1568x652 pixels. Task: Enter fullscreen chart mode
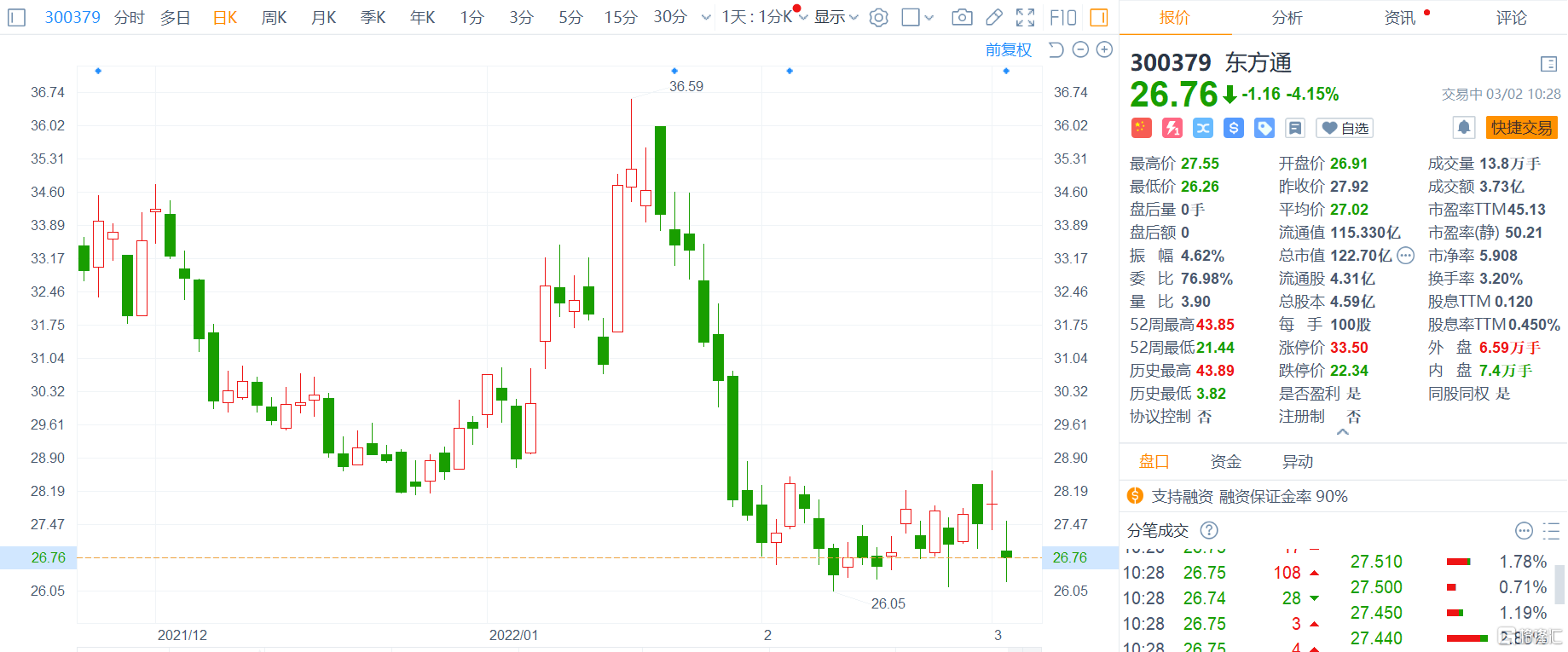(1025, 17)
